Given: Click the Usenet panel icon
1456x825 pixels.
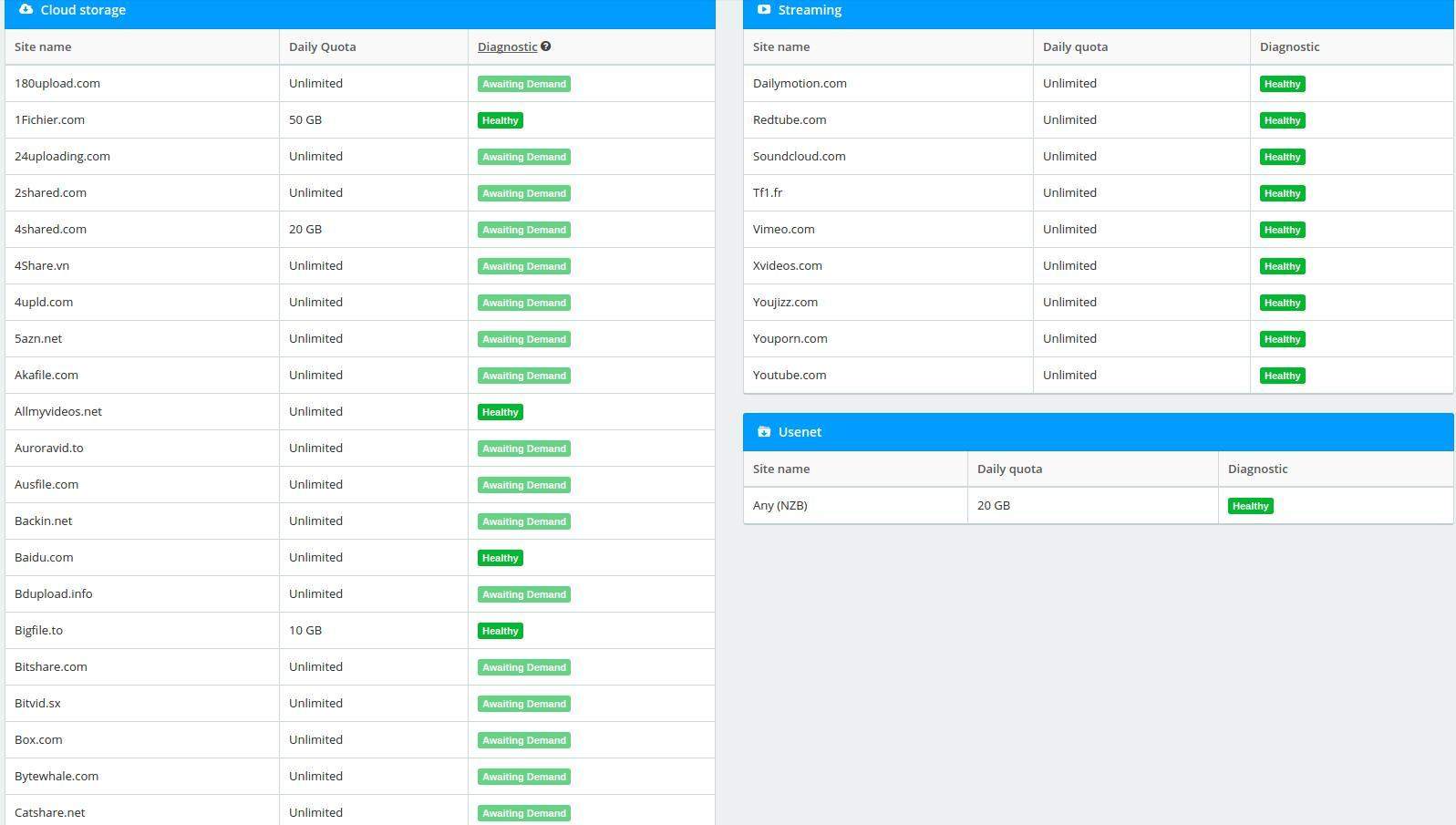Looking at the screenshot, I should point(764,431).
